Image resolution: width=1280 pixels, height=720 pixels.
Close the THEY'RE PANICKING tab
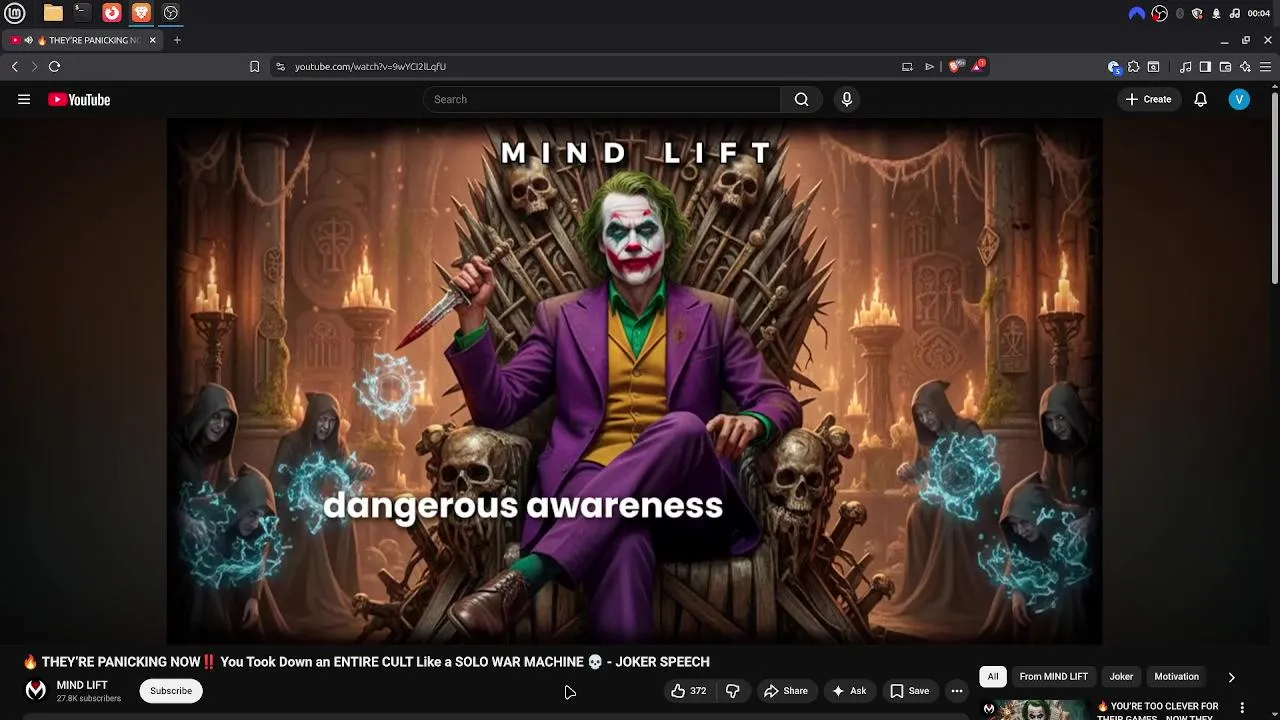point(152,40)
